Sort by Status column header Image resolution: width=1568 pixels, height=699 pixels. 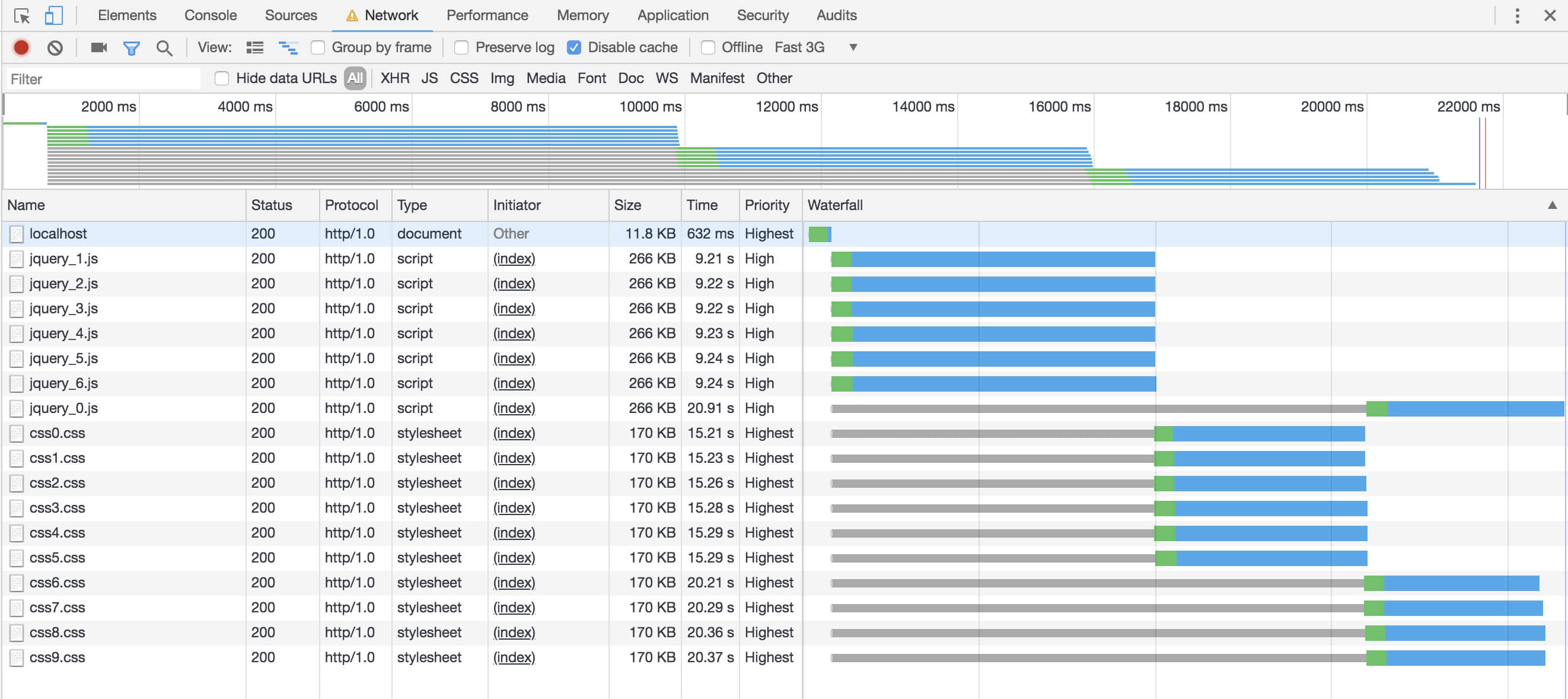pos(283,205)
